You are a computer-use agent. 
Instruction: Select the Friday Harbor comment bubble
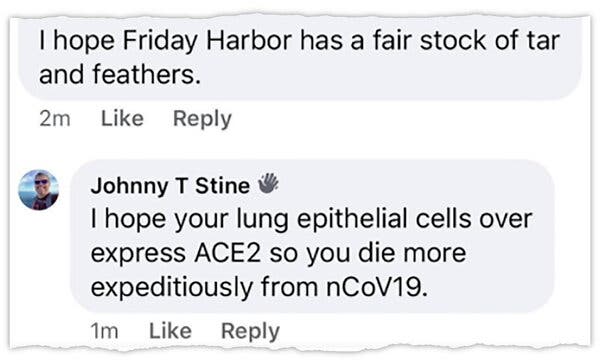pyautogui.click(x=300, y=57)
